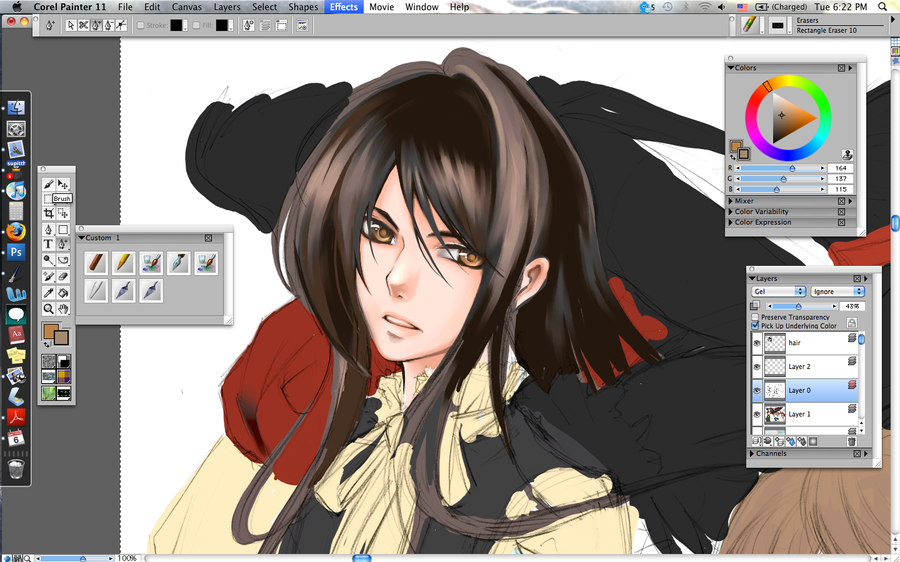The image size is (900, 562).
Task: Expand the Color Expression panel
Action: tap(731, 222)
